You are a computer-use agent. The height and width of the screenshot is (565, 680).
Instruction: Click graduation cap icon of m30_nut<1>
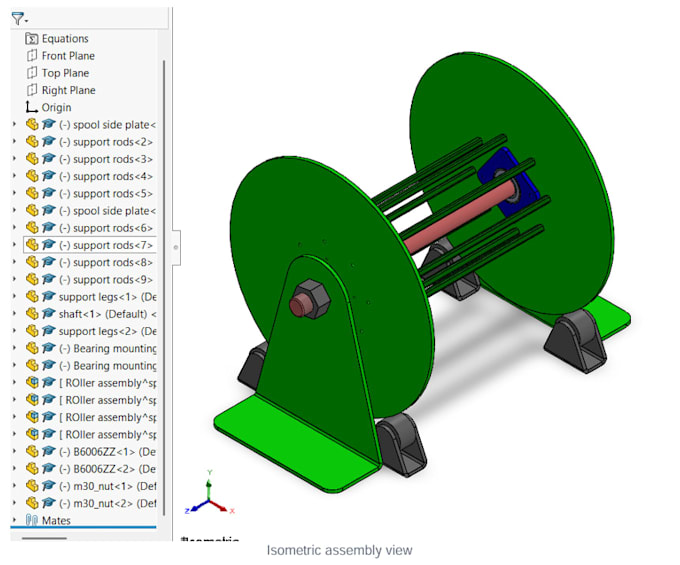coord(49,486)
